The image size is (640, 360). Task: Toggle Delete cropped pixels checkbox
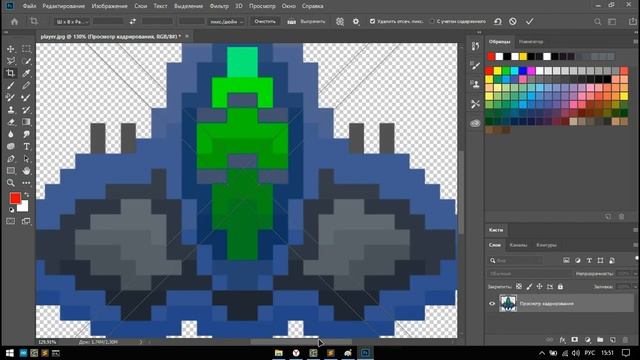coord(372,21)
